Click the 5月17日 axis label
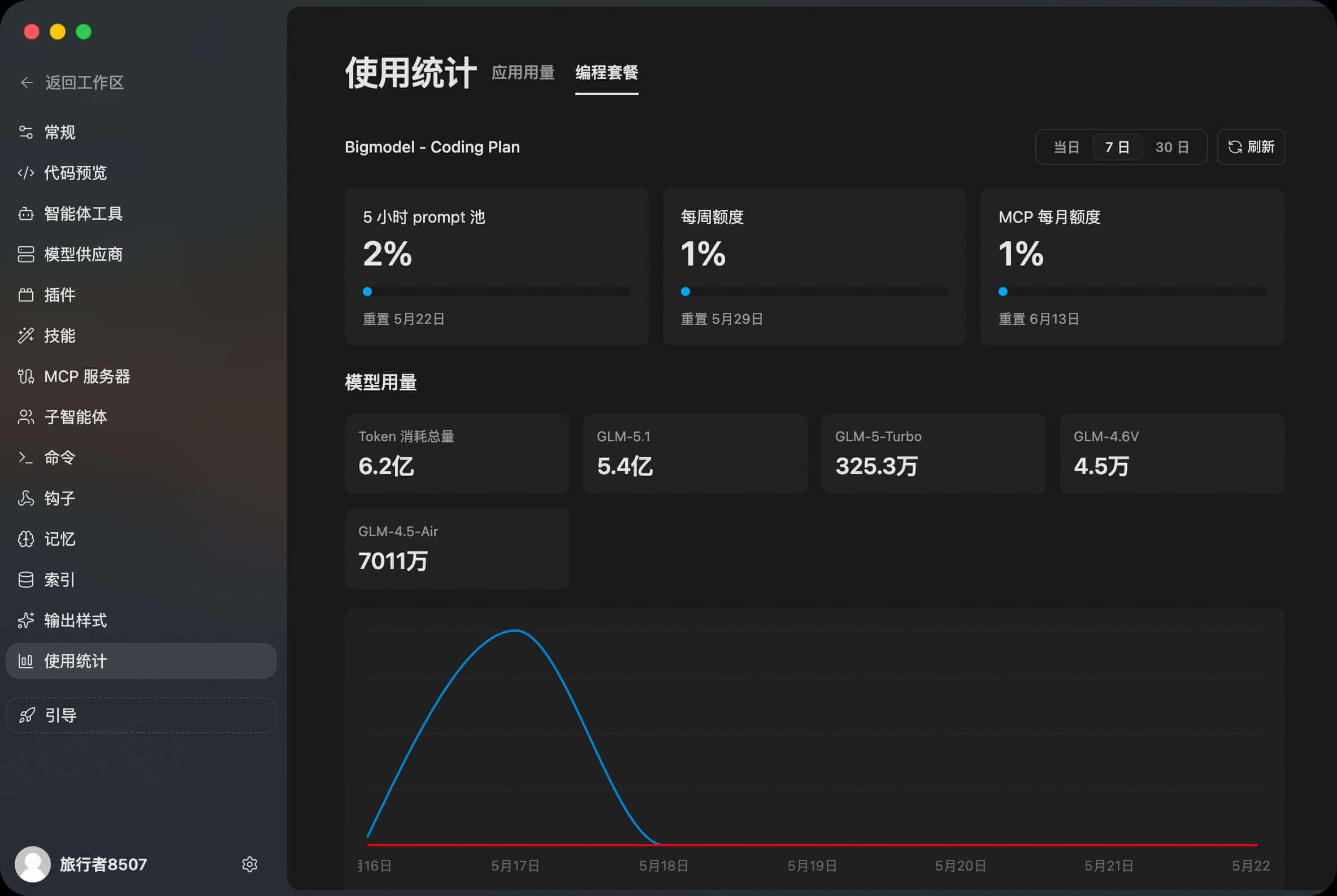Viewport: 1337px width, 896px height. 515,865
